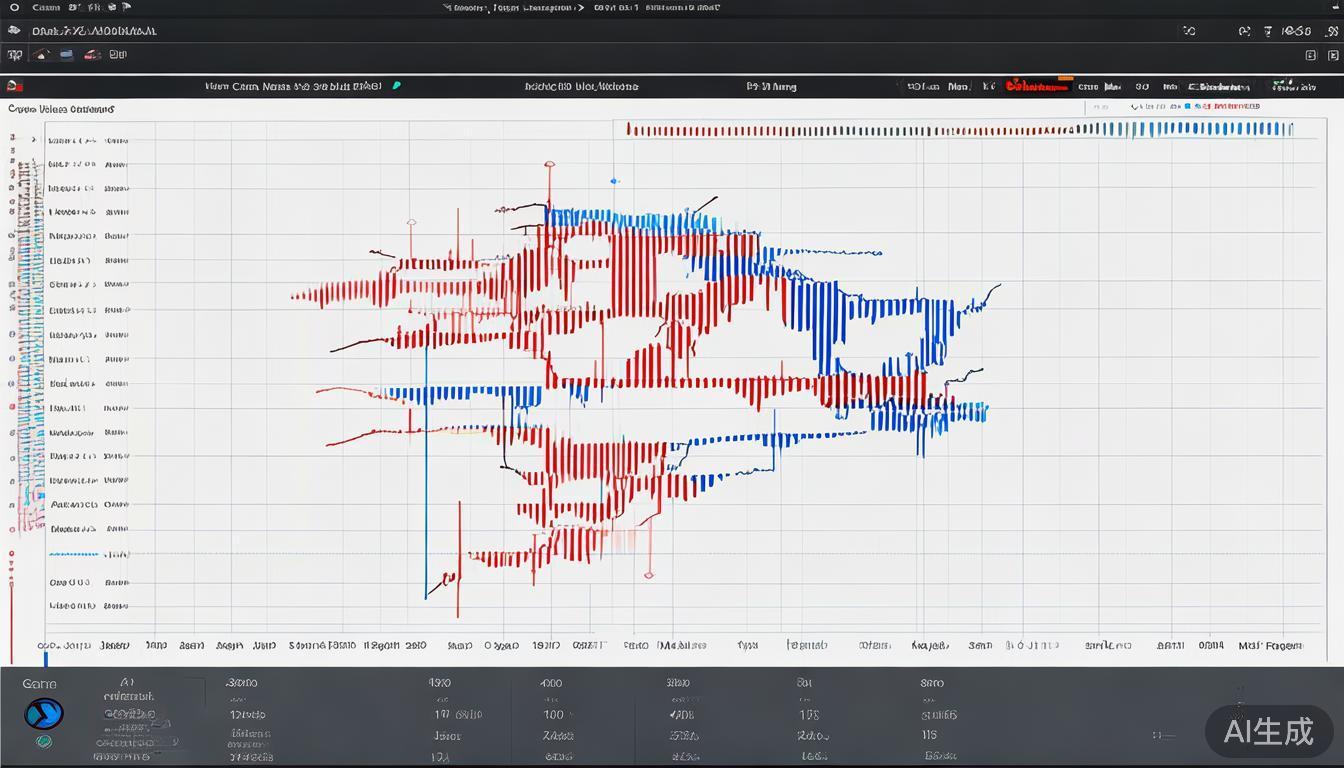
Task: Click the circle icon in the top-left corner
Action: 14,7
